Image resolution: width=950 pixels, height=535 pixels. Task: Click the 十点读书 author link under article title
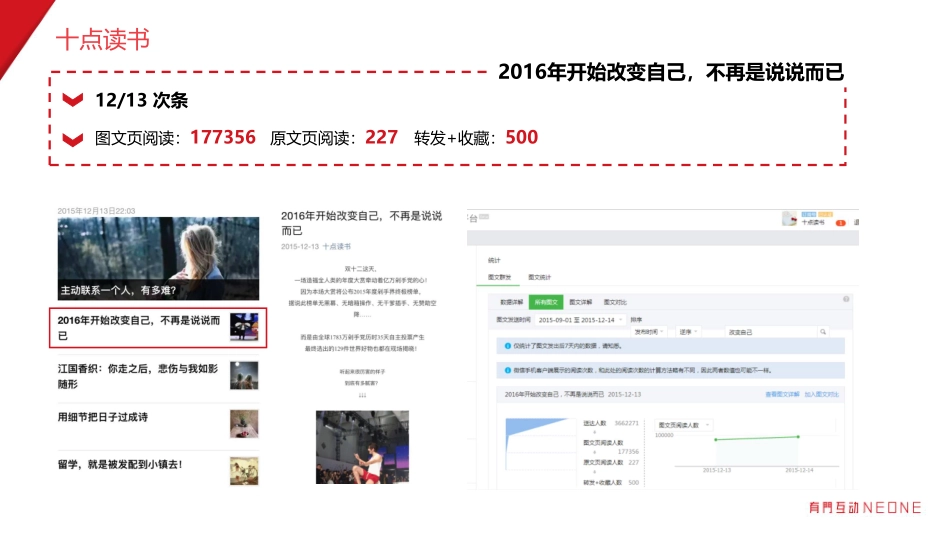(x=336, y=247)
